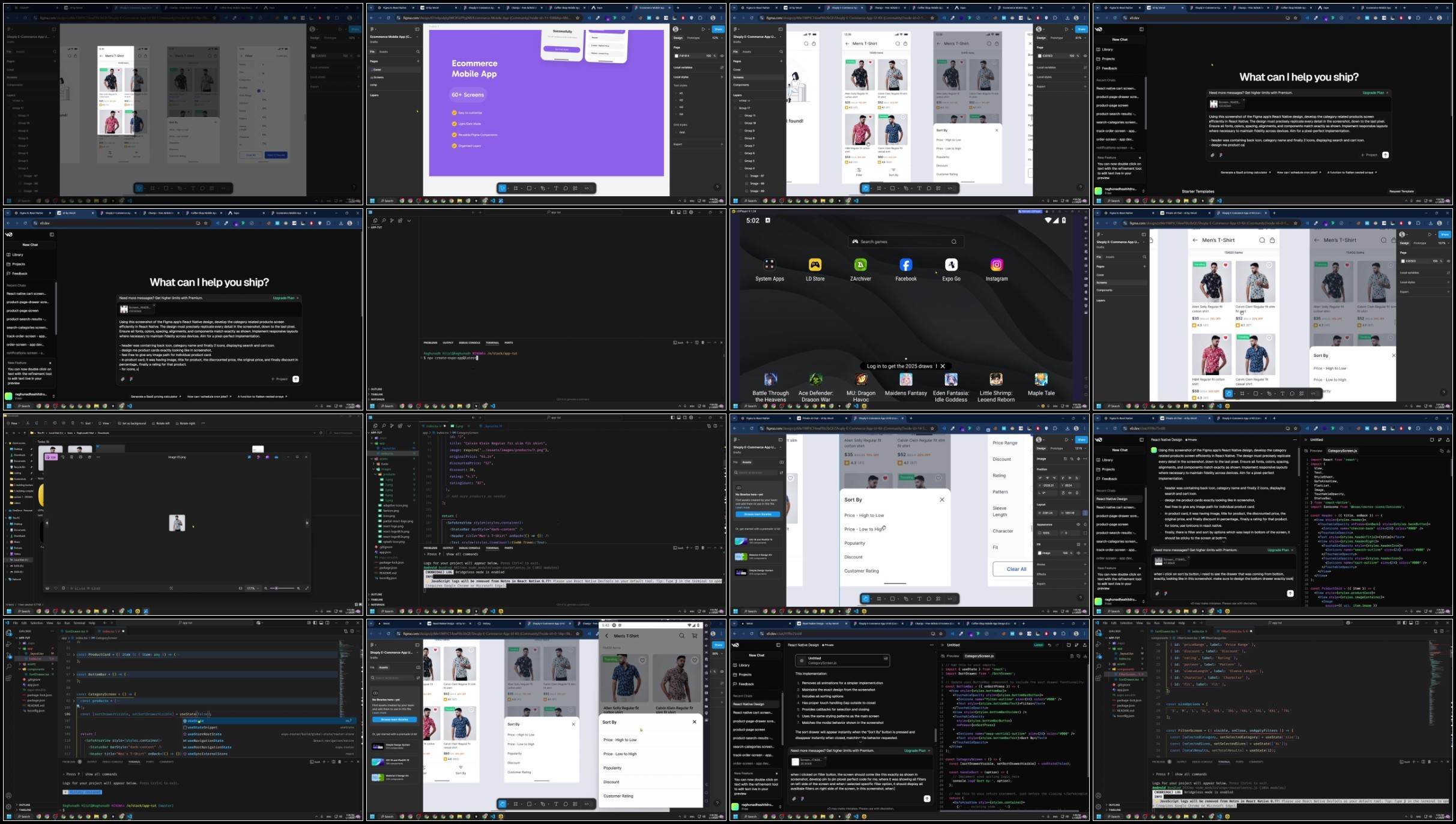Select Recycle Bin in File Explorer quick access
This screenshot has height=824, width=1456.
[x=19, y=467]
